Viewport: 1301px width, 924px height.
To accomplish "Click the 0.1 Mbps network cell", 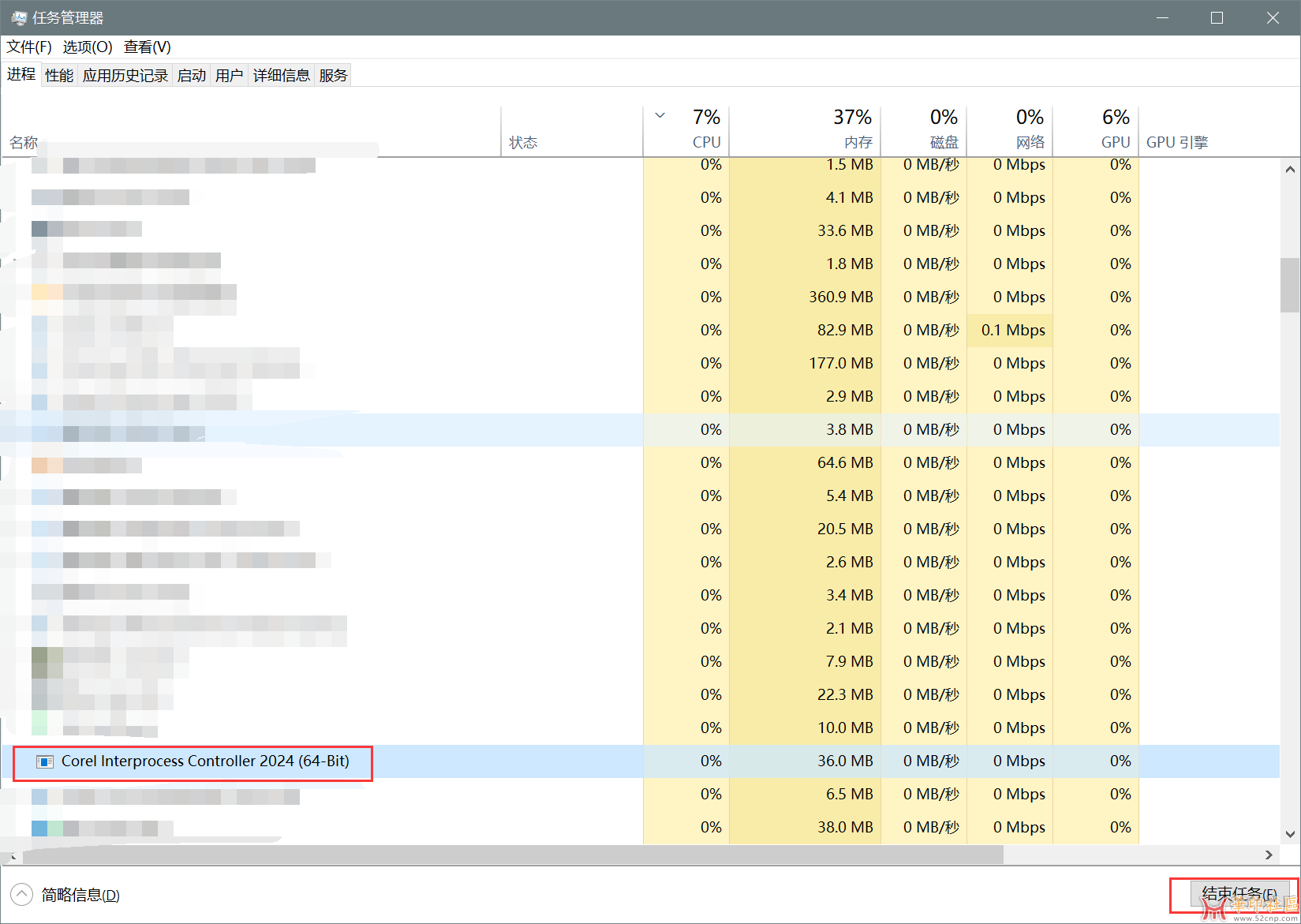I will (1010, 331).
